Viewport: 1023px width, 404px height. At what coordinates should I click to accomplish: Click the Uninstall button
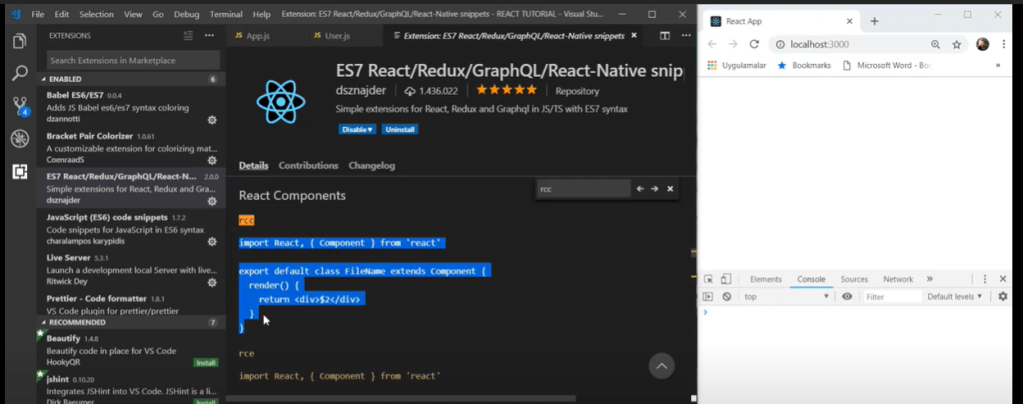pyautogui.click(x=400, y=129)
